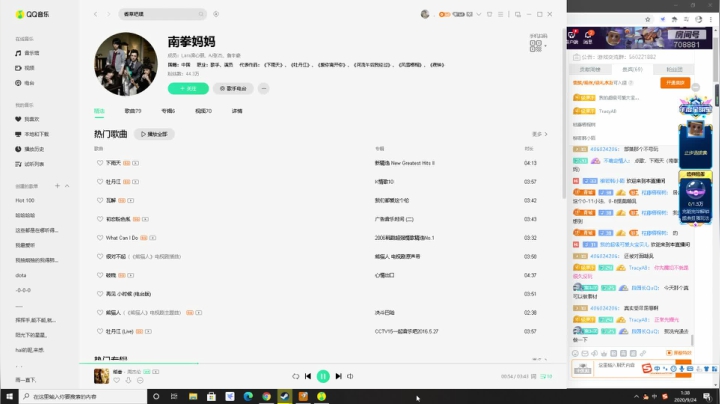This screenshot has height=404, width=720.
Task: Skip to the next track
Action: pos(338,376)
